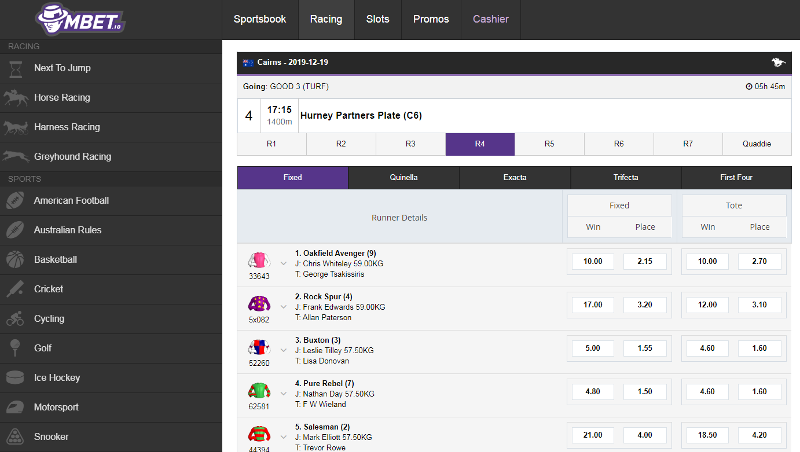Click Pure Rebel's green jockey silk
800x452 pixels.
click(259, 391)
